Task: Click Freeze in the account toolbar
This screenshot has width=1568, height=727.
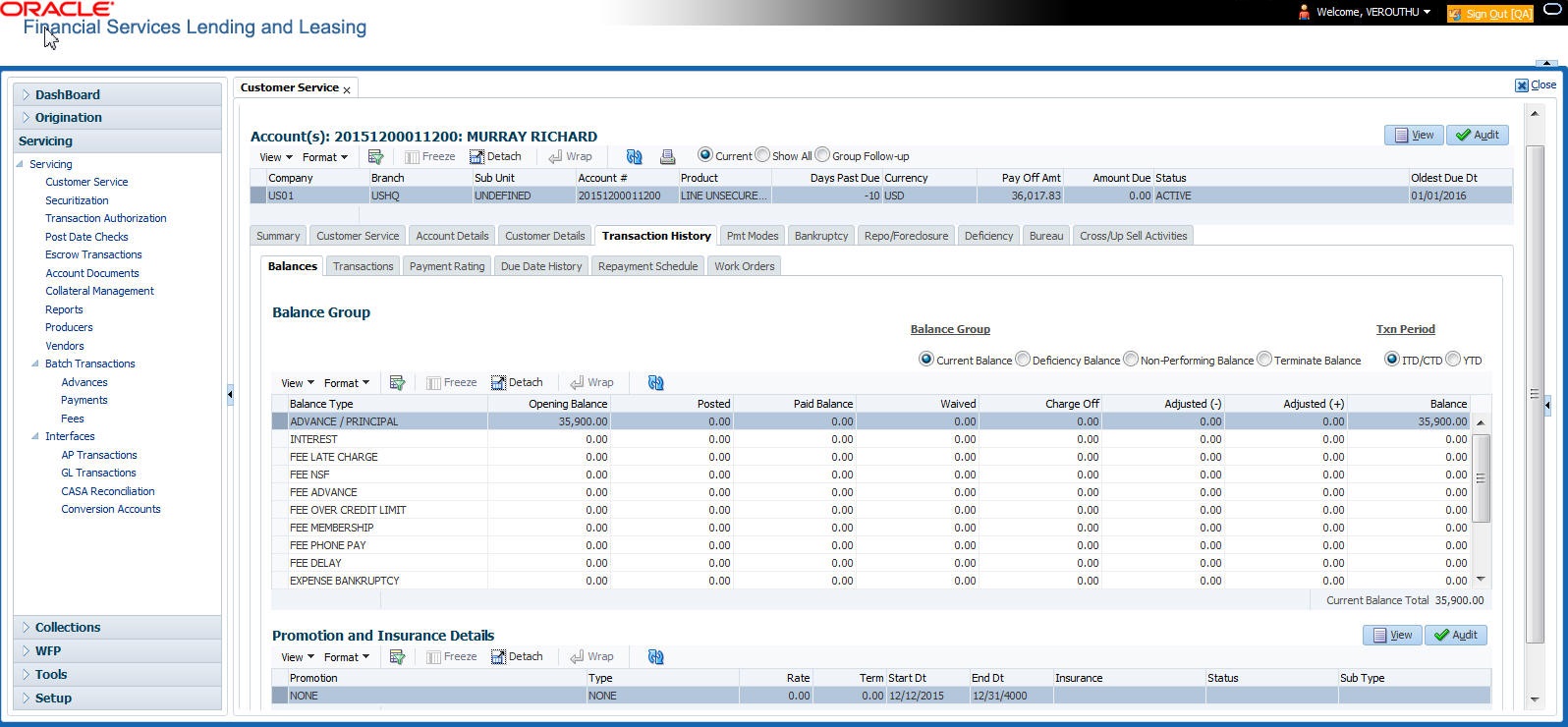Action: click(430, 156)
